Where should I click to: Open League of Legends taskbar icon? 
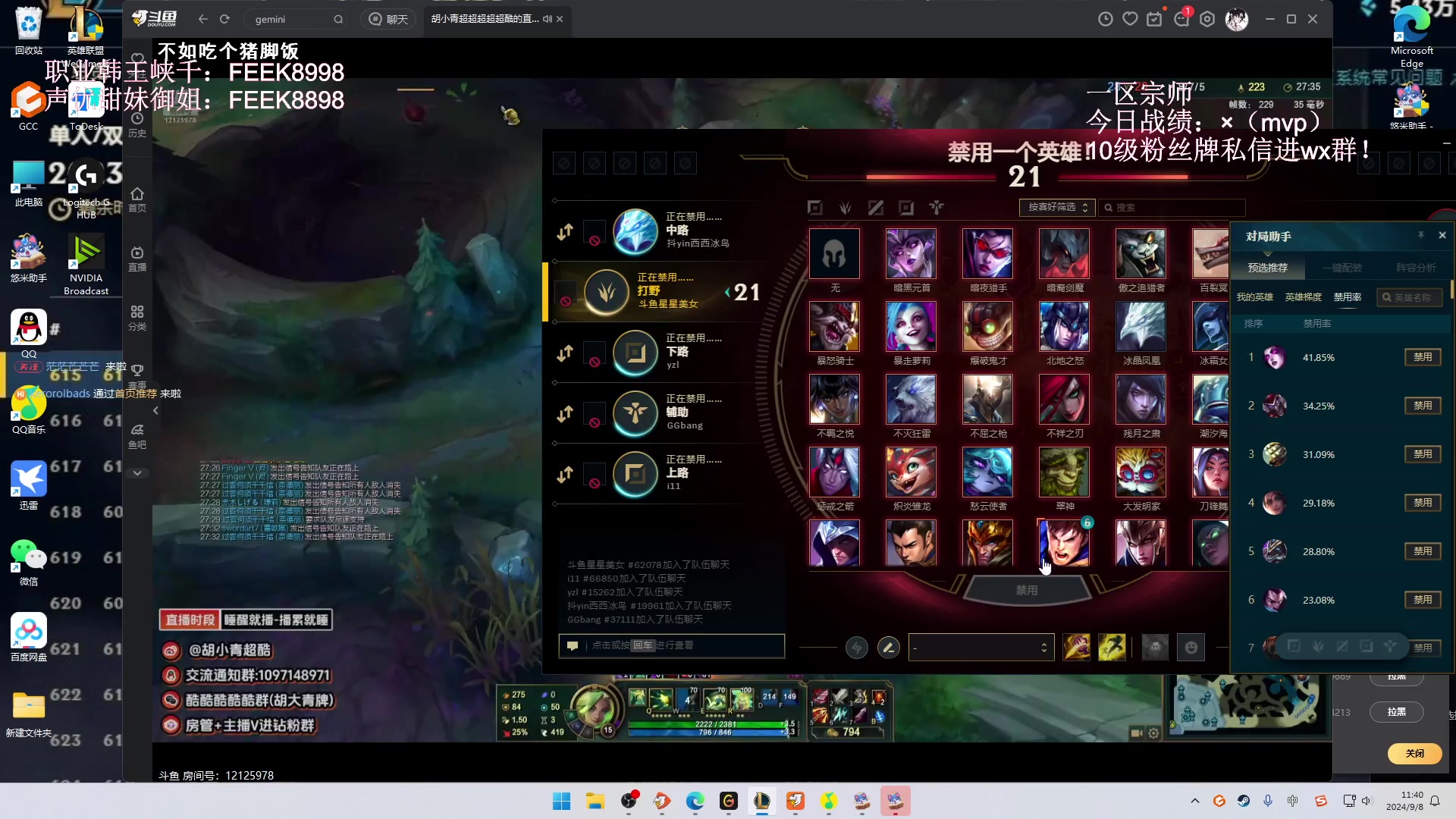coord(761,801)
